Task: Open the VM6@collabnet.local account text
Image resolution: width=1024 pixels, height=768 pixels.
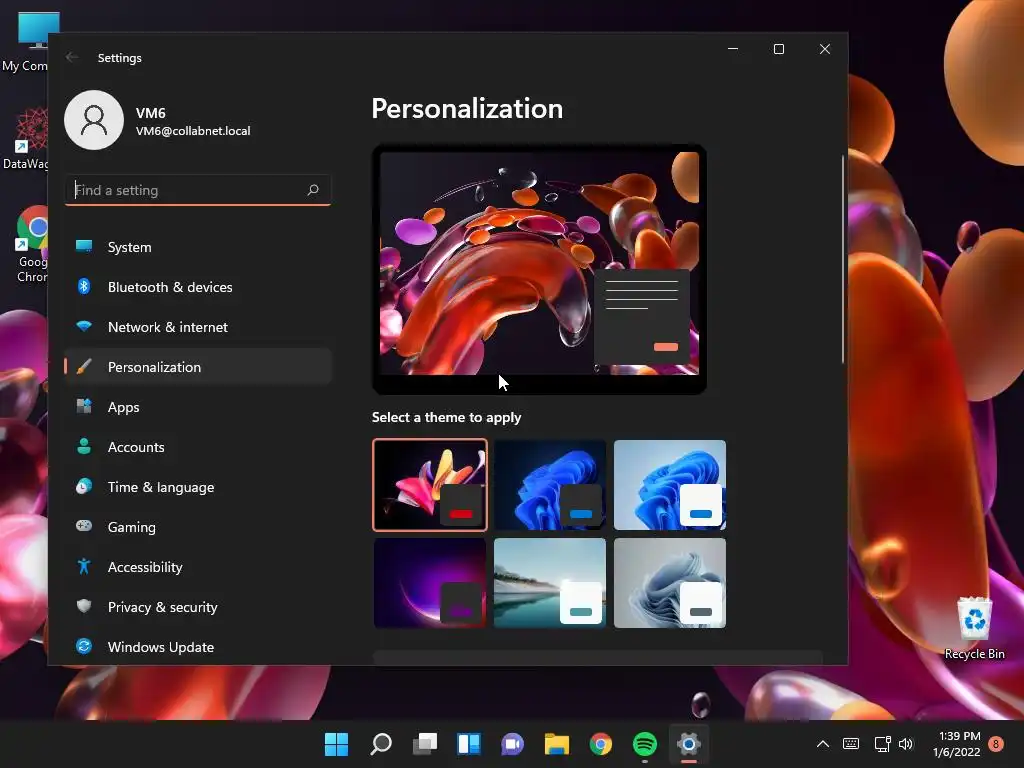Action: click(x=193, y=131)
